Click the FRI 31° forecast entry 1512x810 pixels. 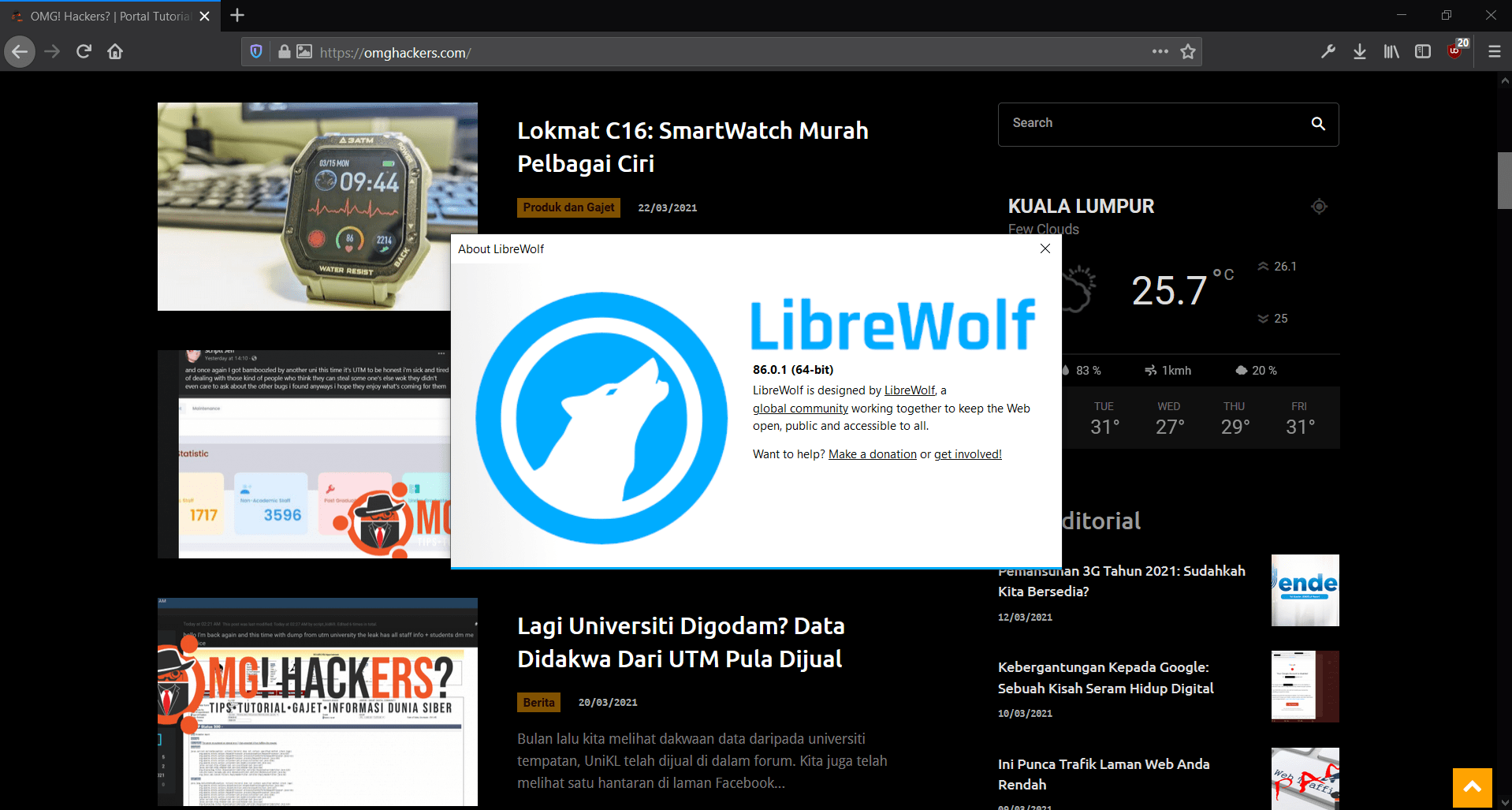tap(1300, 418)
